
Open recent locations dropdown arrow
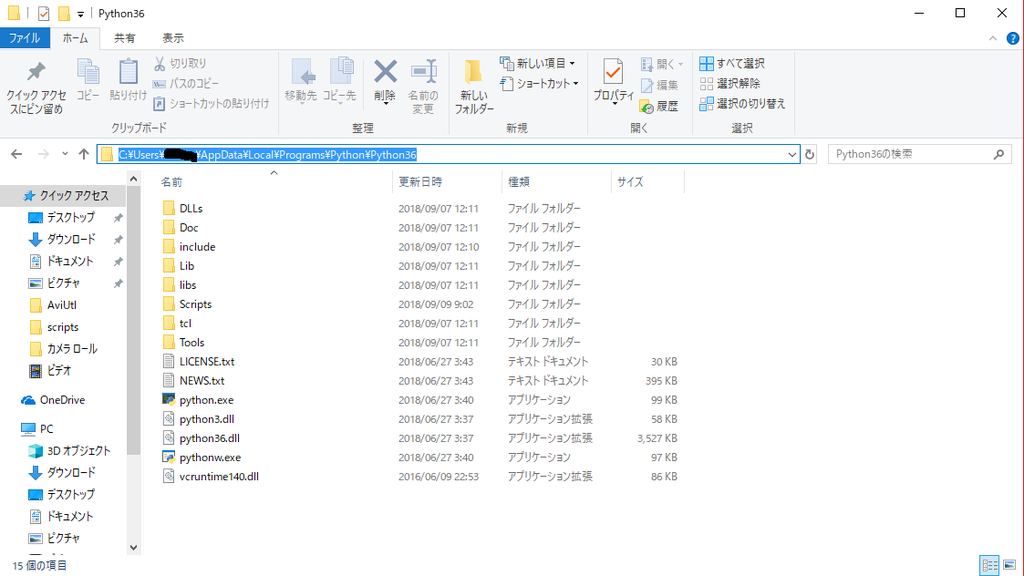65,154
